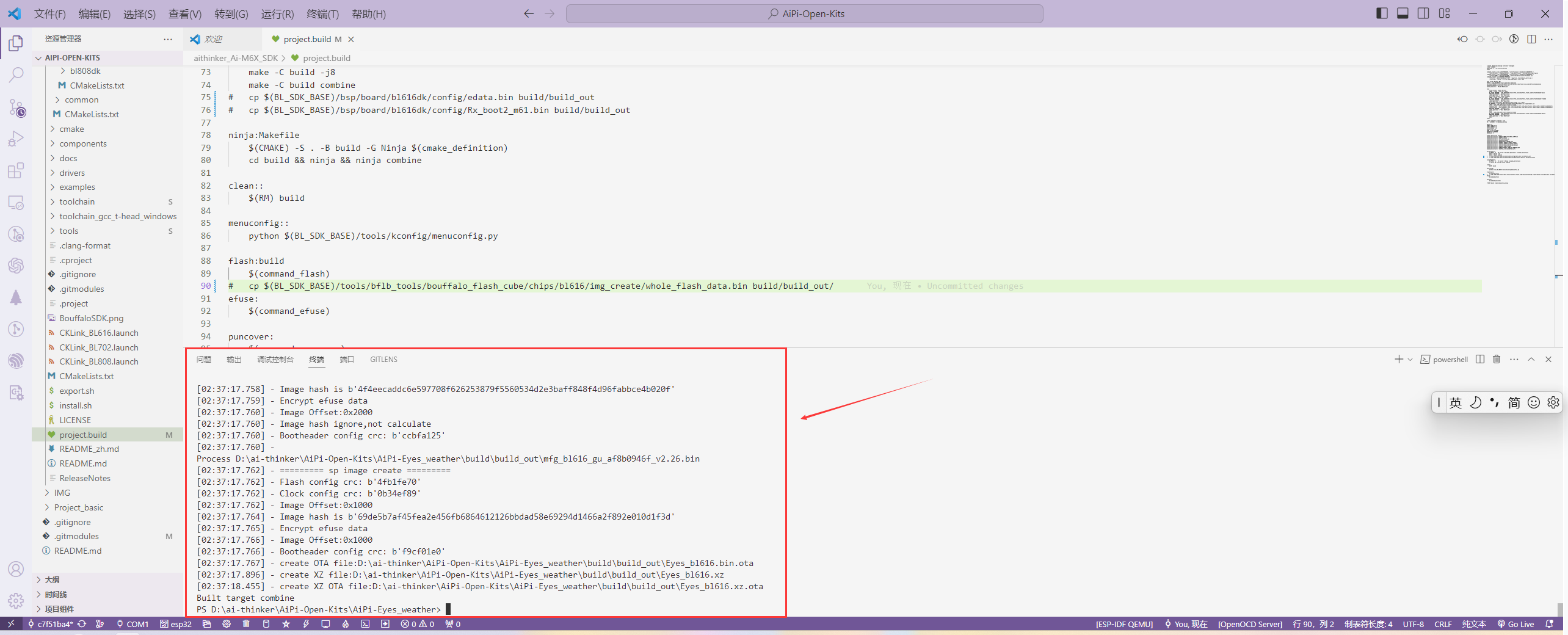Click kill terminal trash icon

1497,359
